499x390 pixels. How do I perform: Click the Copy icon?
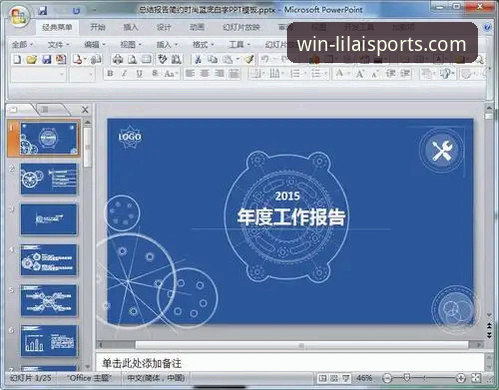pos(212,60)
